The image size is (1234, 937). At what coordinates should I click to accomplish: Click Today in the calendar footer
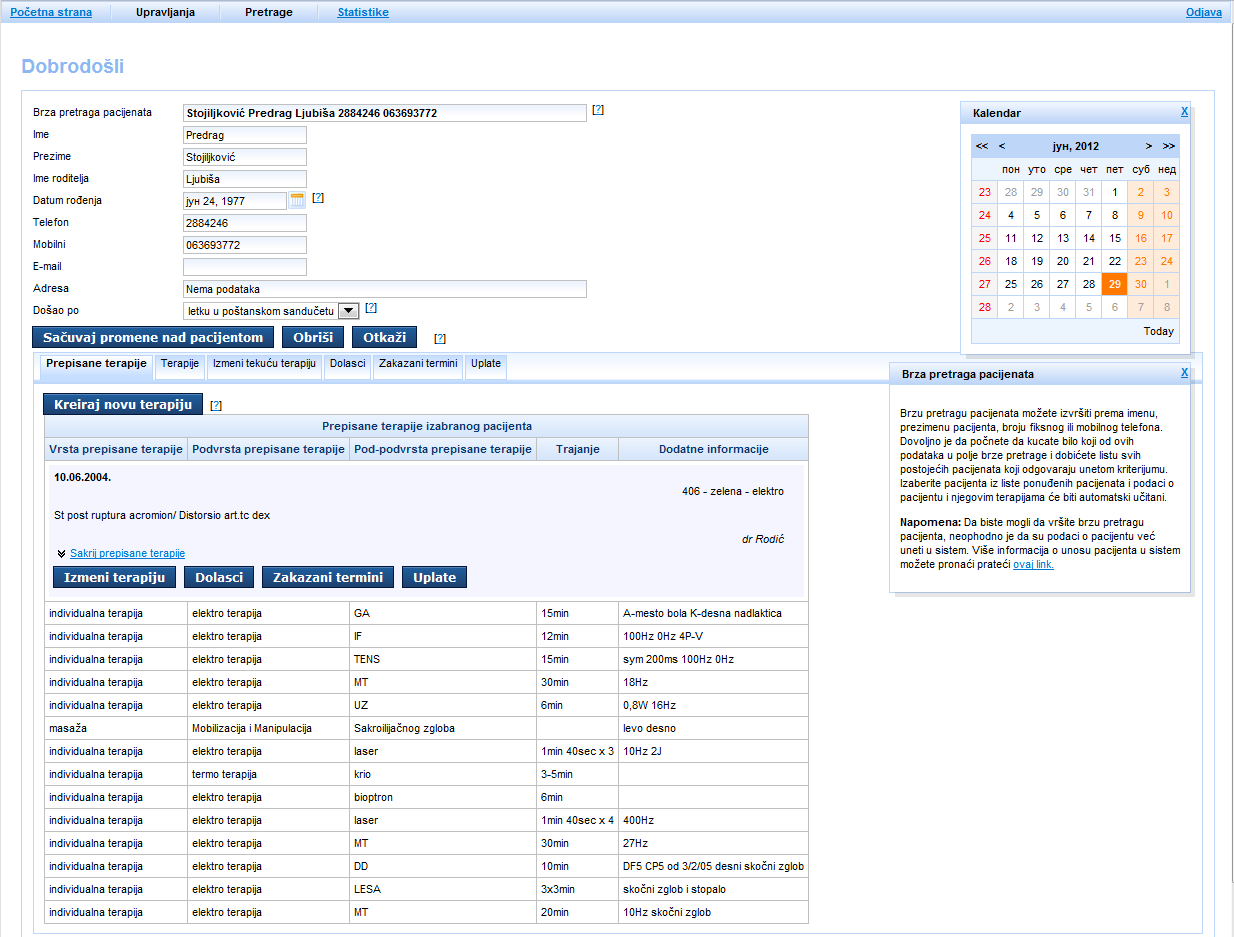pos(1158,331)
